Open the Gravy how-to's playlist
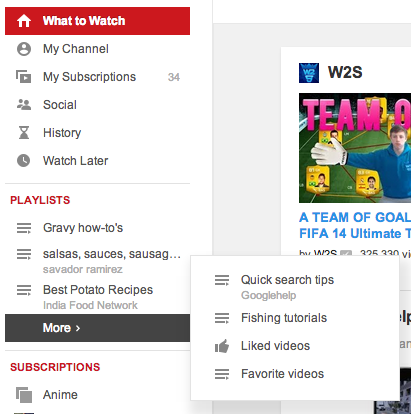 (x=83, y=228)
